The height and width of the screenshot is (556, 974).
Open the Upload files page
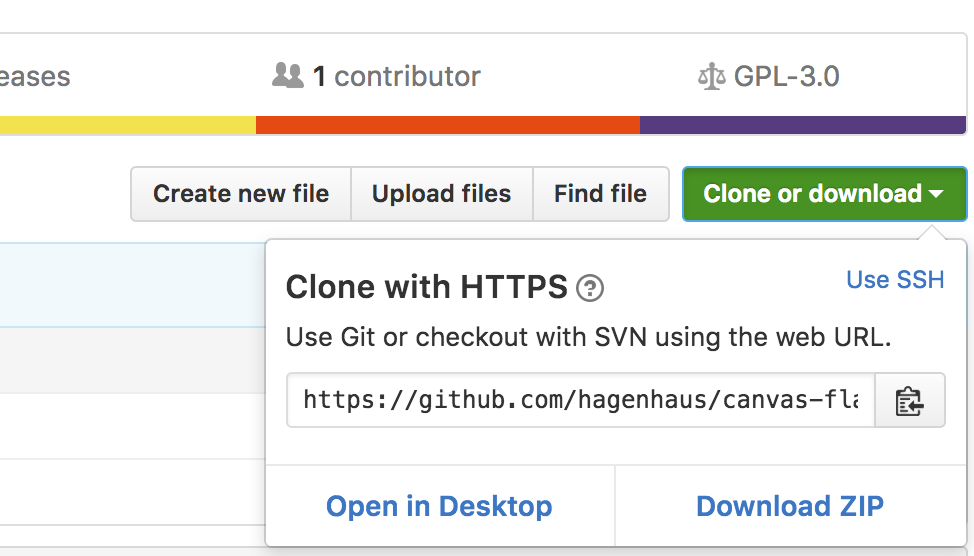click(x=441, y=194)
